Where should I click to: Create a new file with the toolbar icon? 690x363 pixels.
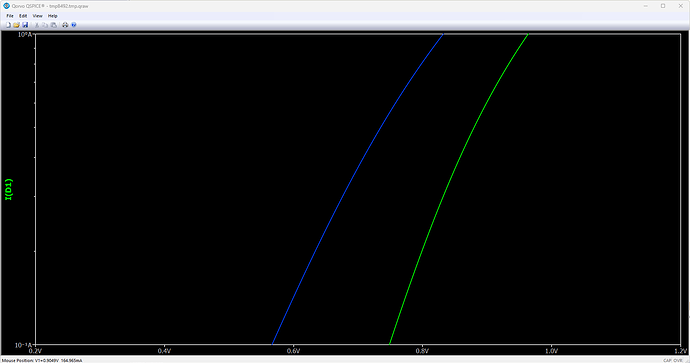click(8, 25)
